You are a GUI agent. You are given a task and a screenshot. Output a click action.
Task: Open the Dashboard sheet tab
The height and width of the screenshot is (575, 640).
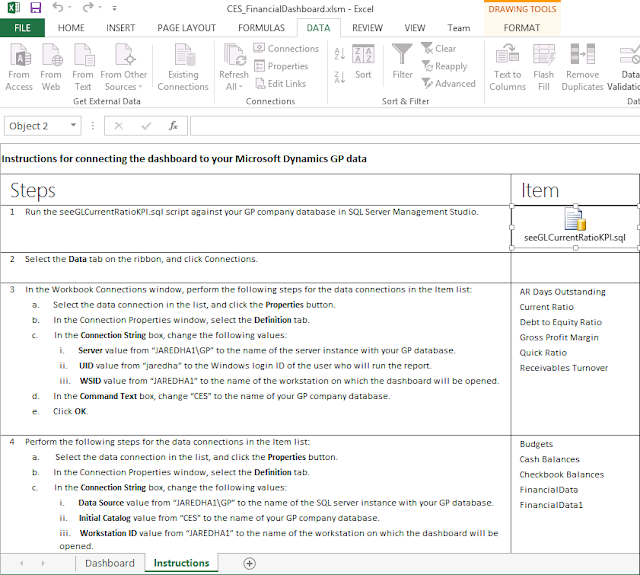110,563
